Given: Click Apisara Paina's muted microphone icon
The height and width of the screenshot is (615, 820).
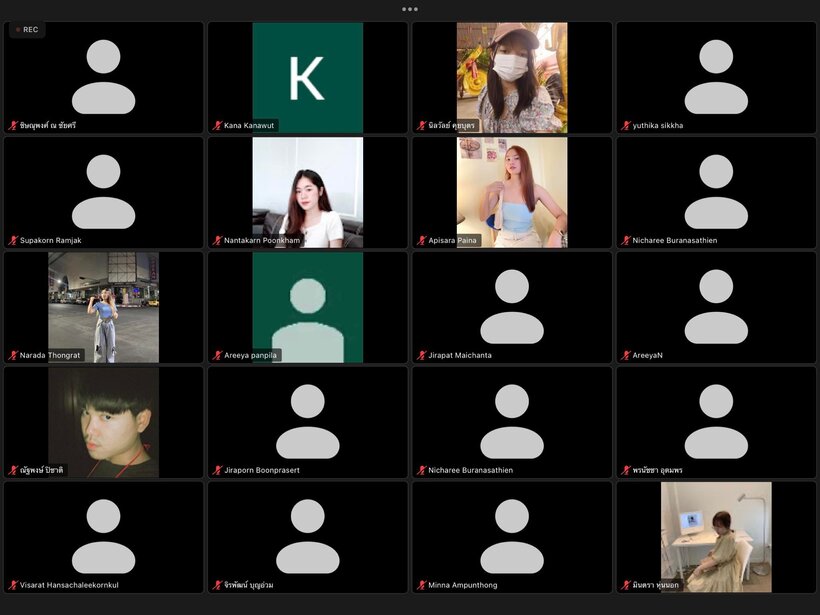Looking at the screenshot, I should [x=422, y=241].
